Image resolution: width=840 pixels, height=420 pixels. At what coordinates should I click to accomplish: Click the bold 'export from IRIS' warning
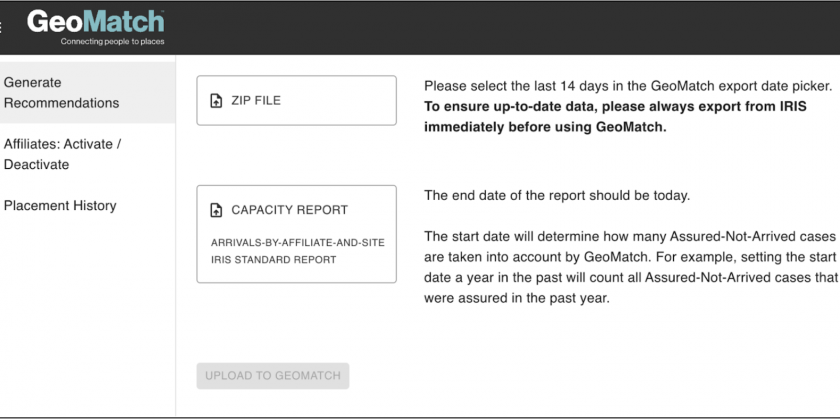(x=615, y=117)
